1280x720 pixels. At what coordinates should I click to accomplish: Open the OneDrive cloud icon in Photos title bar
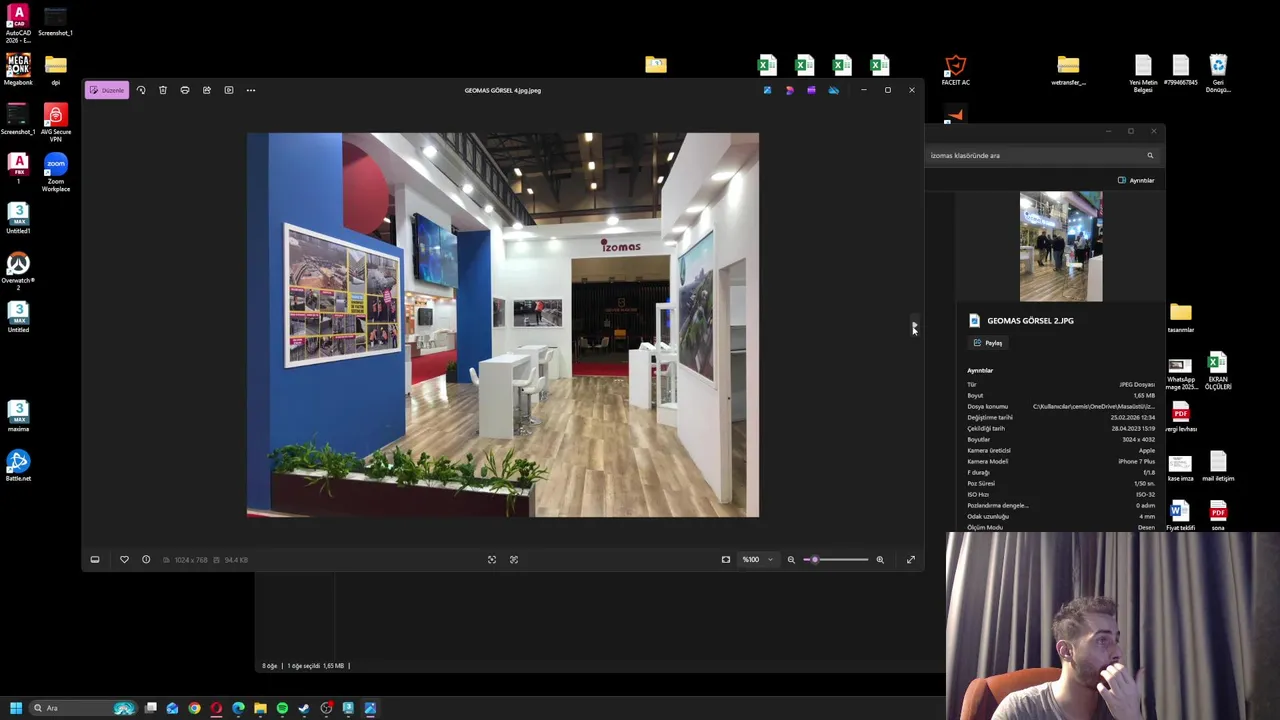833,90
